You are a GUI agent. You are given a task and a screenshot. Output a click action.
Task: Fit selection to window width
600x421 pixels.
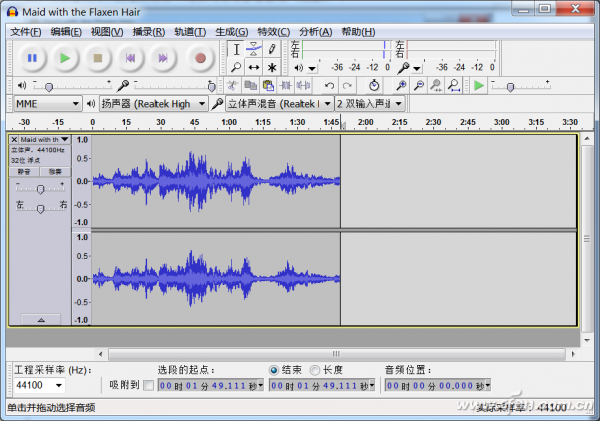(x=436, y=85)
